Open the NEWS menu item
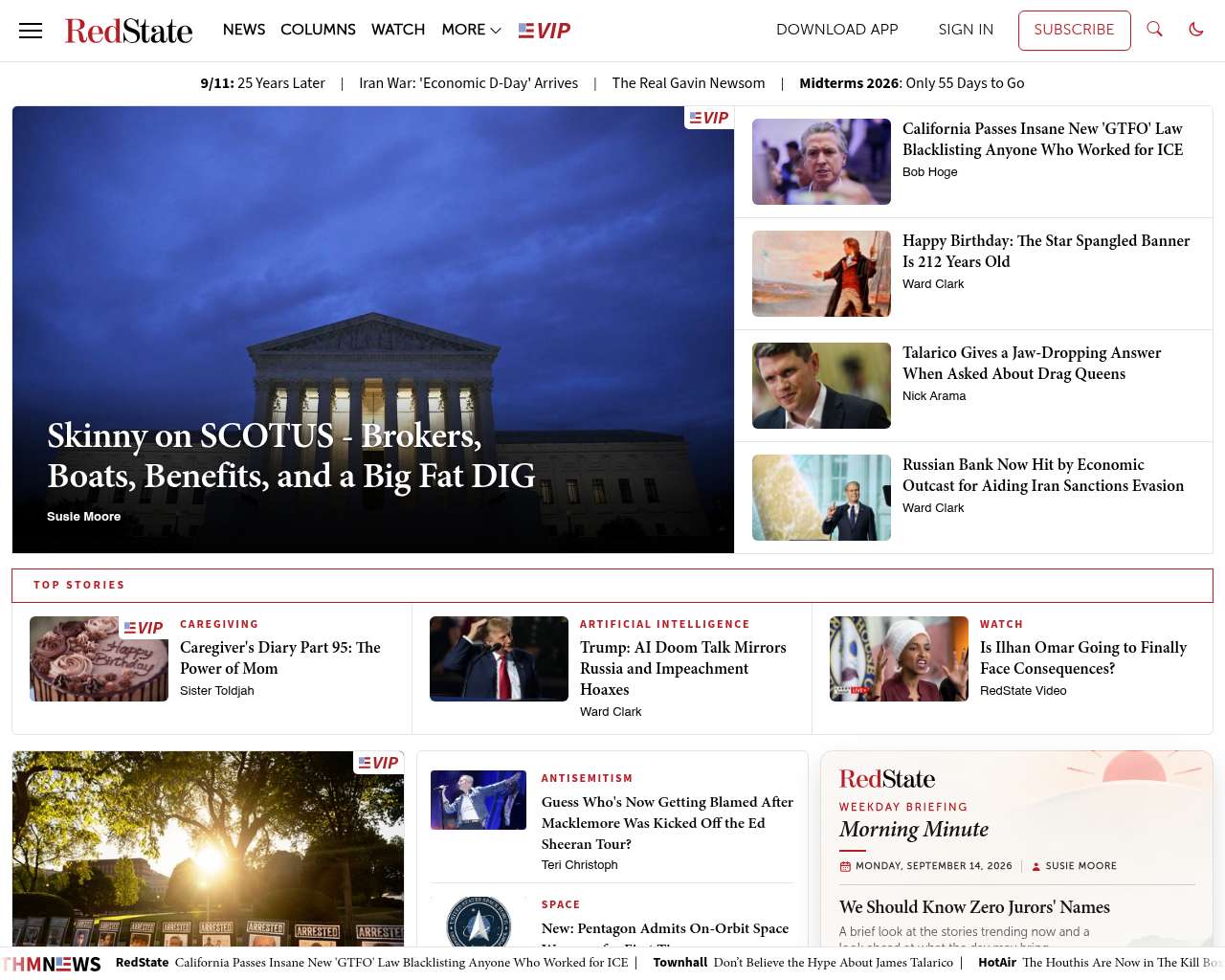The image size is (1225, 980). click(x=244, y=30)
